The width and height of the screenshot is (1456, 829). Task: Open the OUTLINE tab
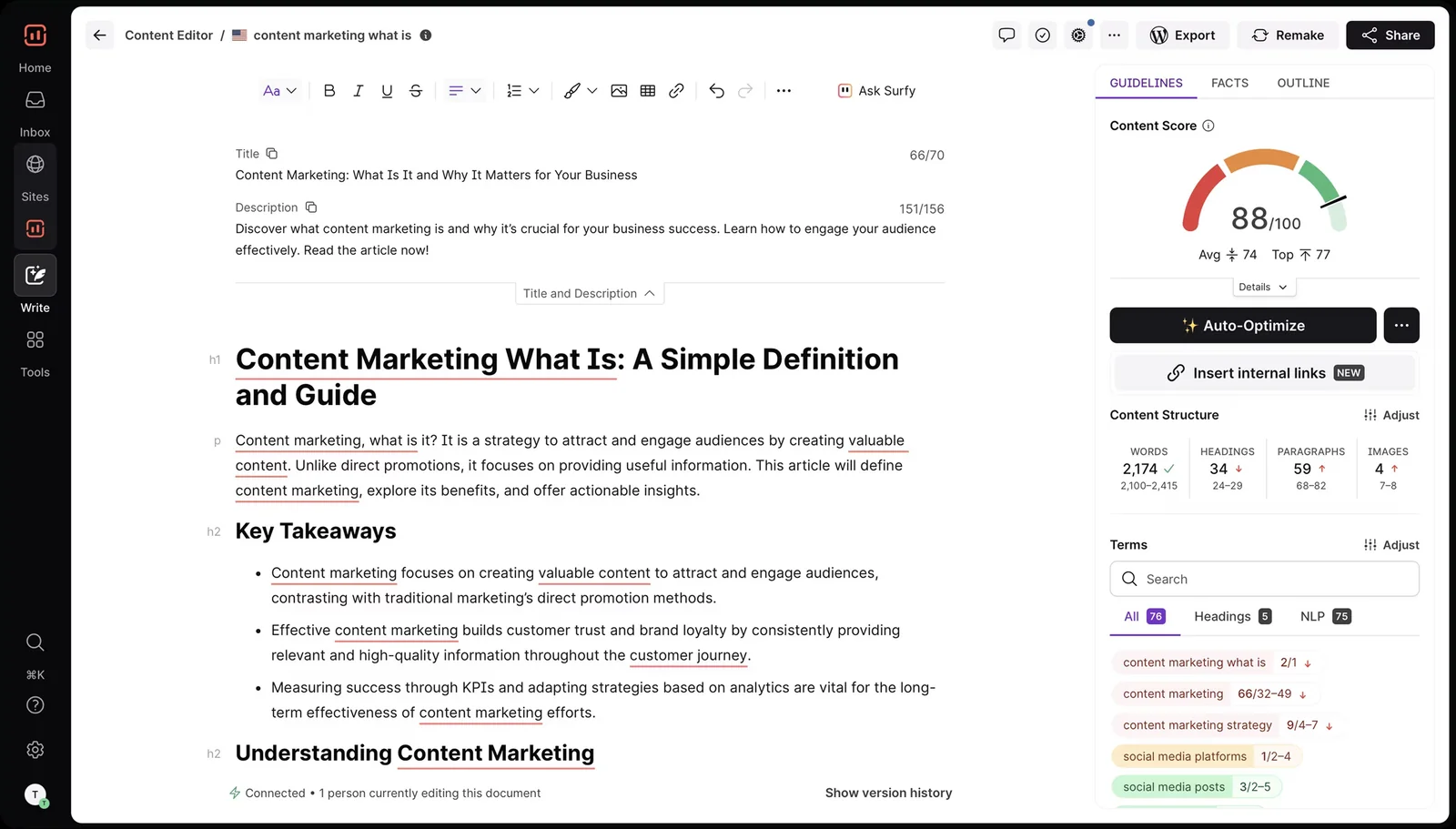coord(1303,83)
